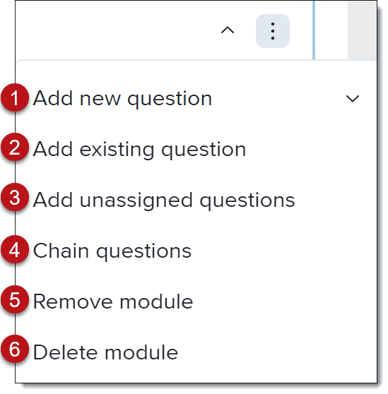This screenshot has width=388, height=394.
Task: Click white strip between divider and scrollbar
Action: pyautogui.click(x=332, y=31)
